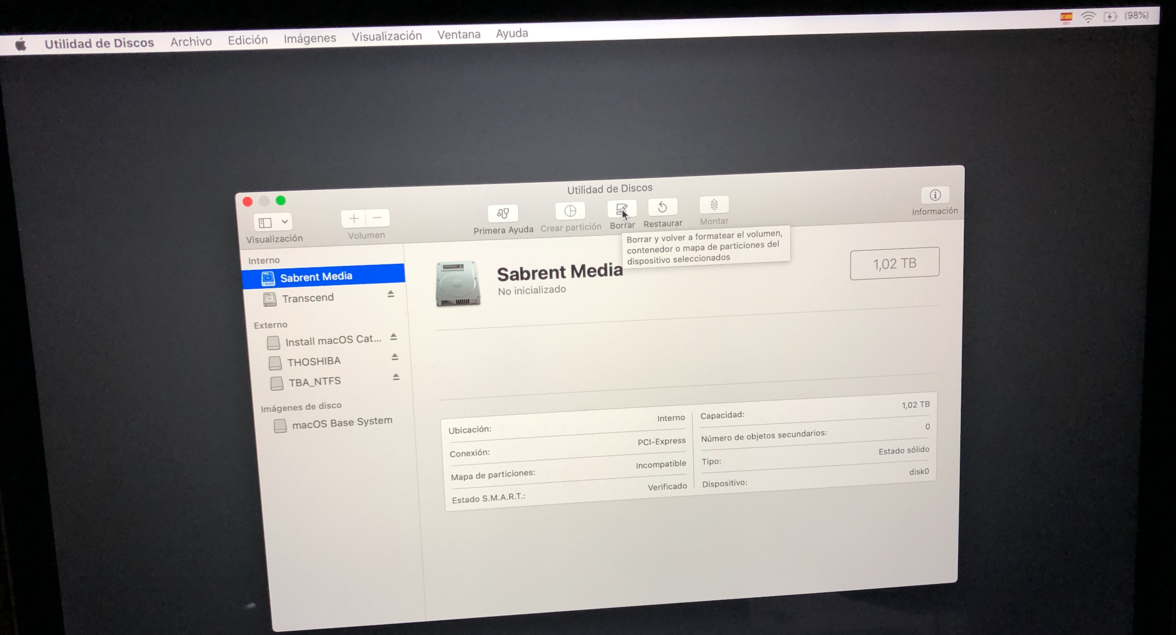The image size is (1176, 635).
Task: Eject the Install macOS Cat... volume
Action: point(394,337)
